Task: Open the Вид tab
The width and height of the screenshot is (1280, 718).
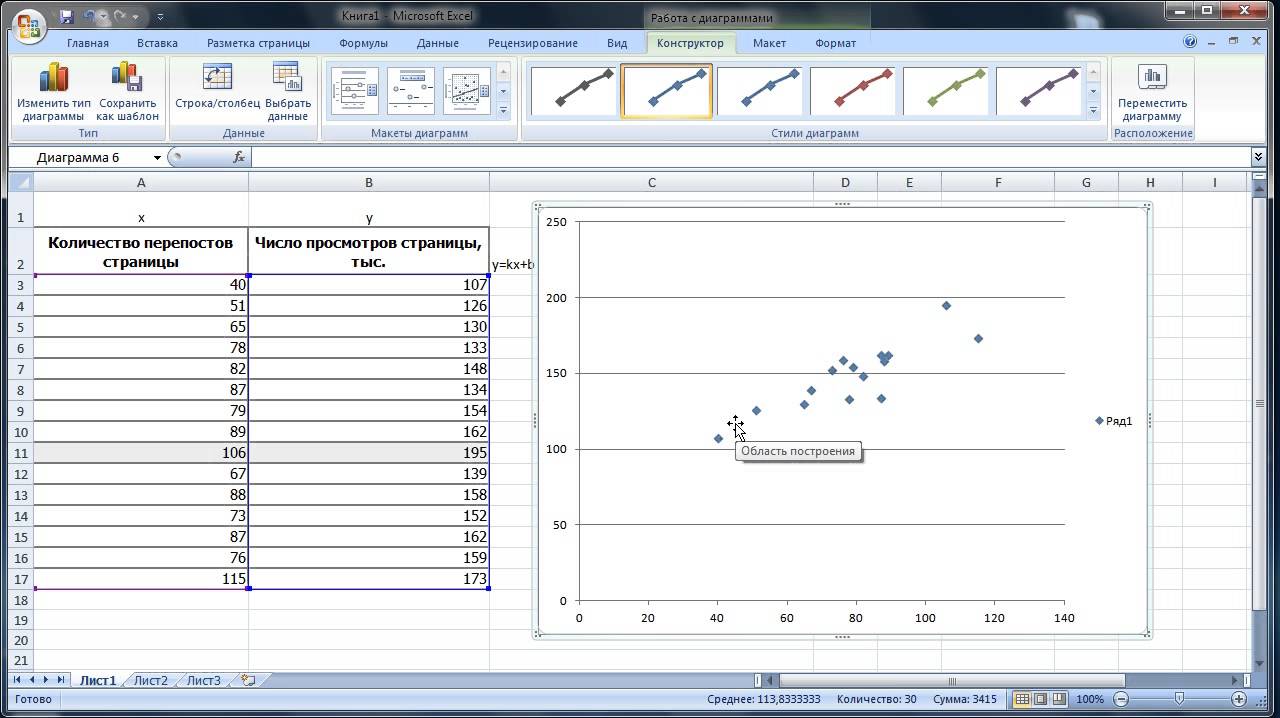Action: pyautogui.click(x=617, y=43)
